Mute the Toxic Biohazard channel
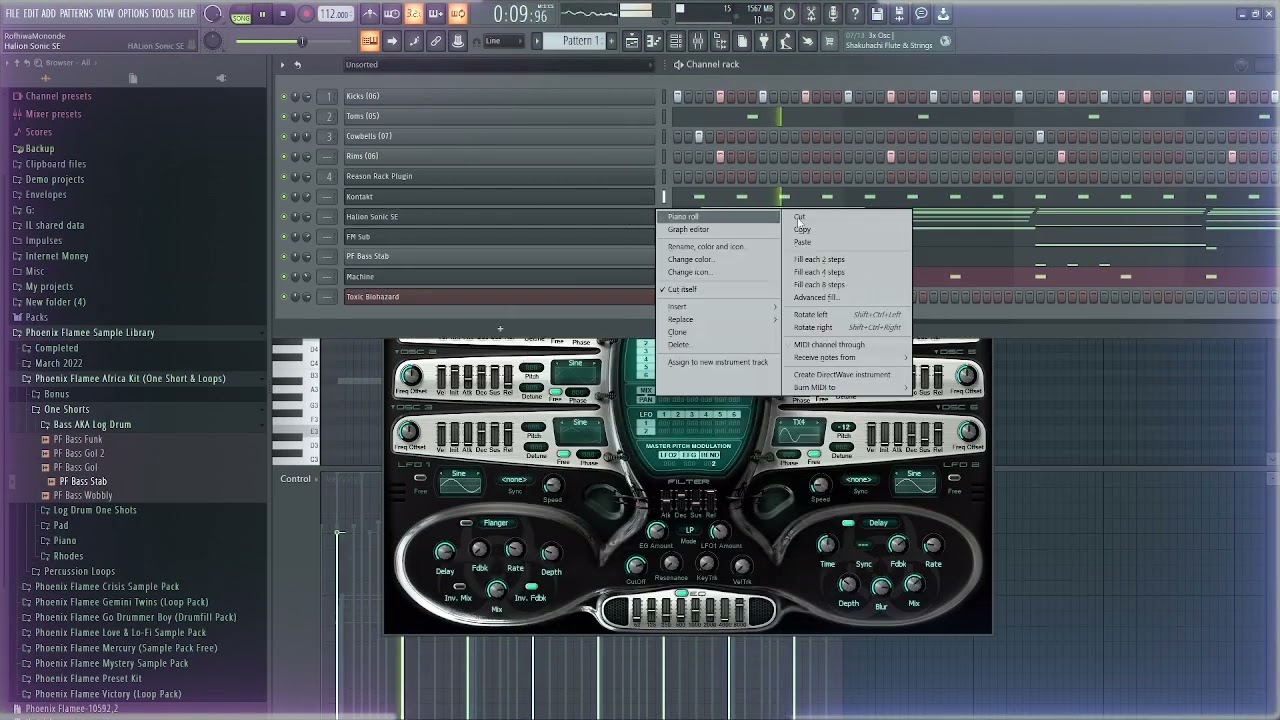The height and width of the screenshot is (720, 1280). 284,297
